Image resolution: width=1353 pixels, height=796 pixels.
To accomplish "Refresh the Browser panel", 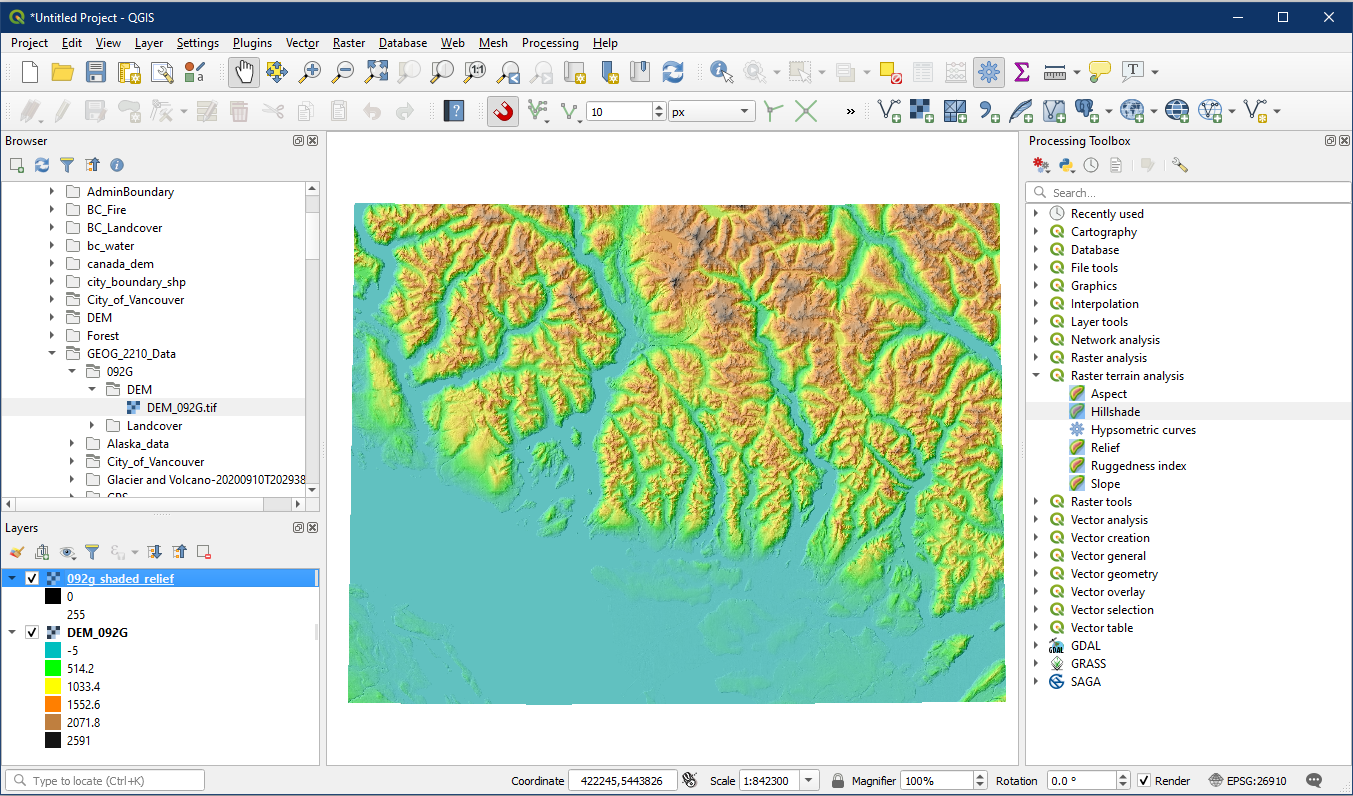I will (42, 165).
